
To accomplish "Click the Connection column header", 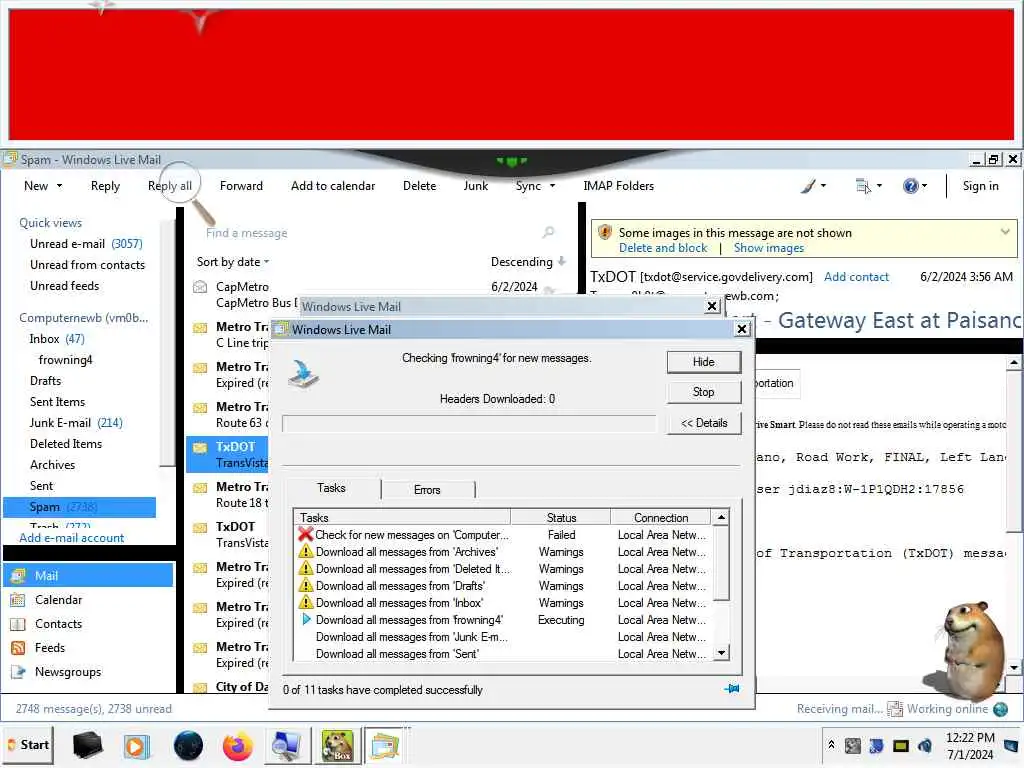I will tap(661, 517).
